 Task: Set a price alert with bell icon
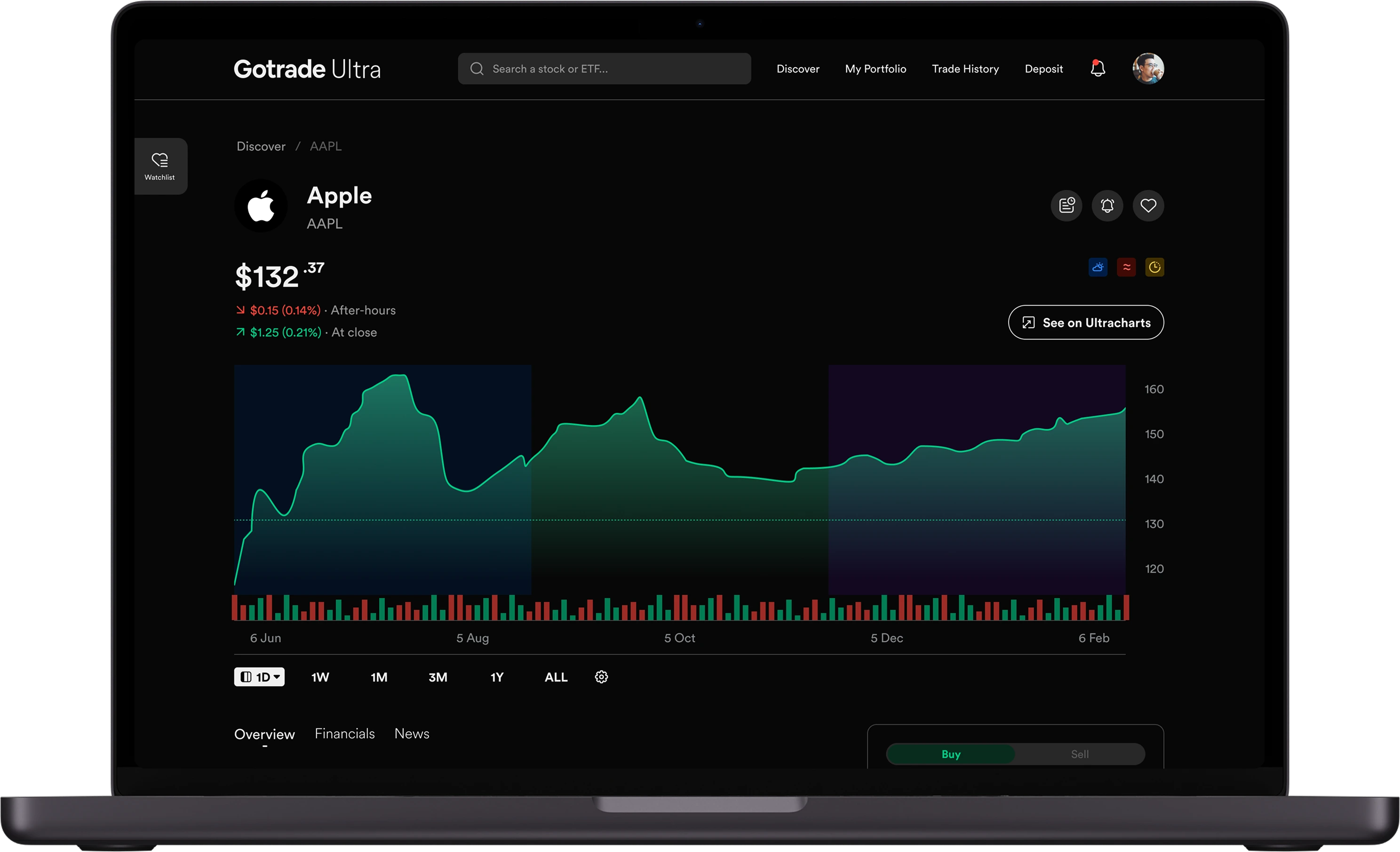pyautogui.click(x=1107, y=205)
